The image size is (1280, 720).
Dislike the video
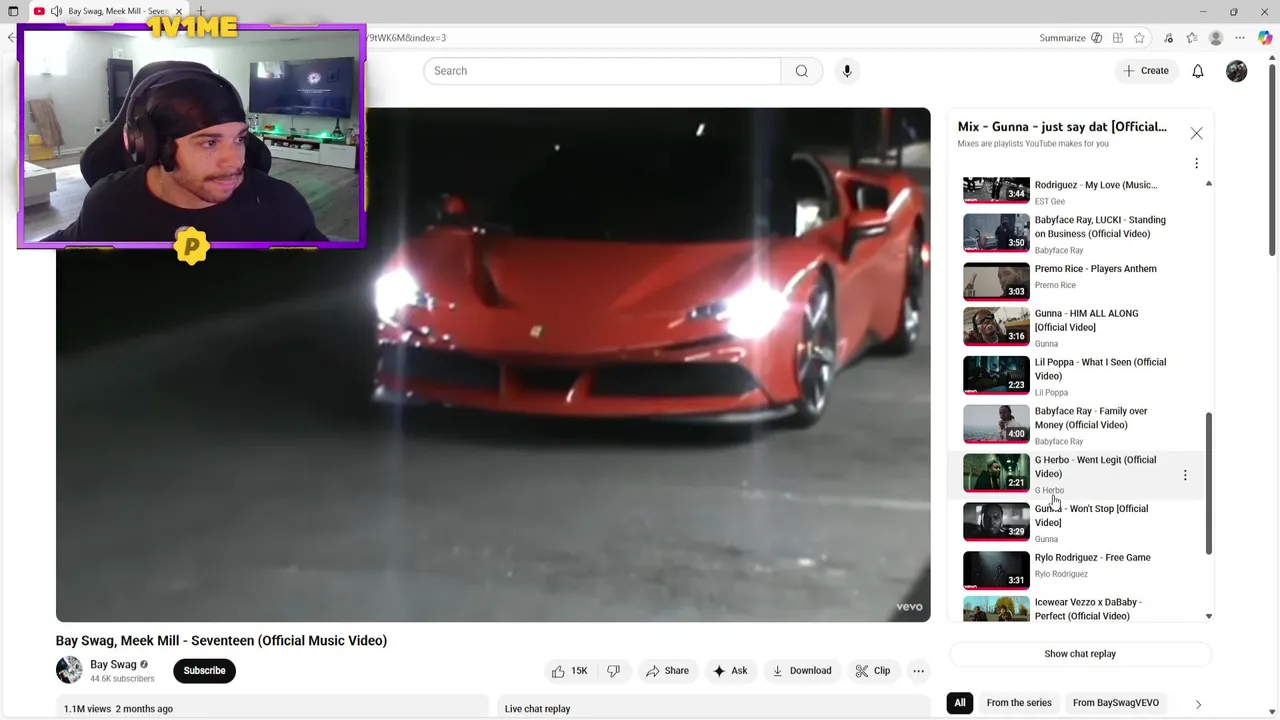pyautogui.click(x=614, y=671)
